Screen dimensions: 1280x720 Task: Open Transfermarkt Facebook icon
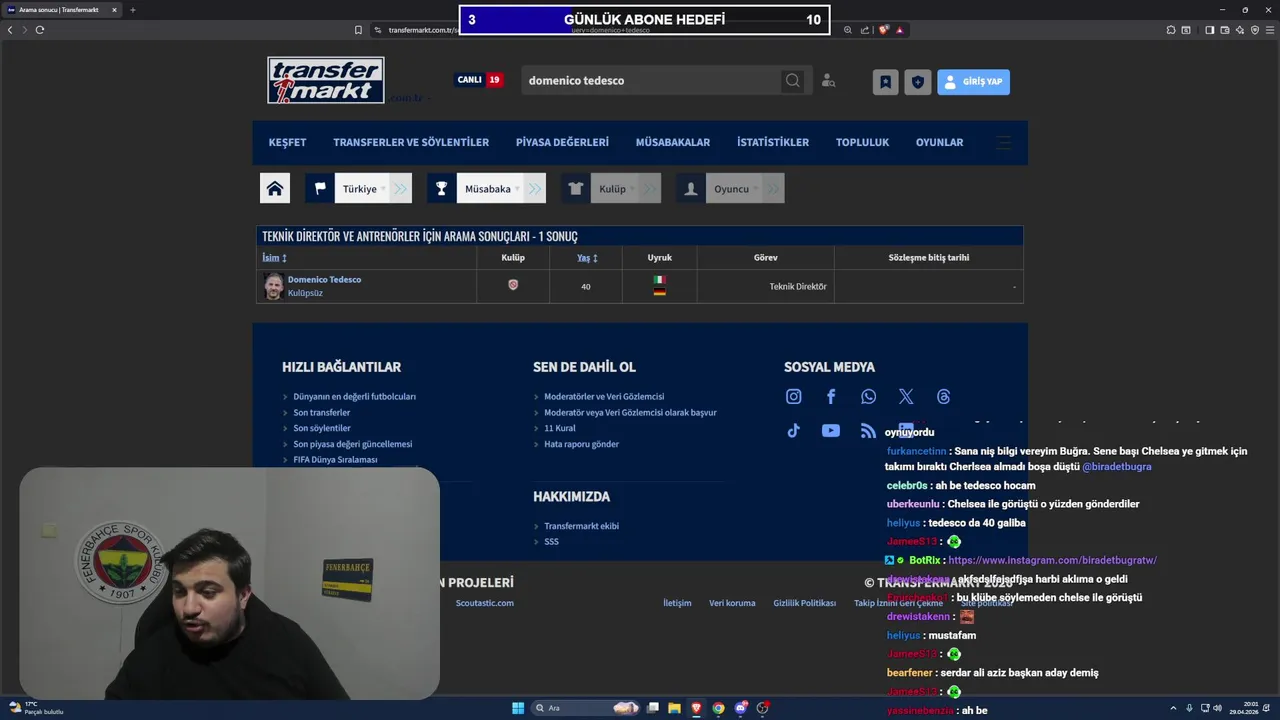[831, 397]
